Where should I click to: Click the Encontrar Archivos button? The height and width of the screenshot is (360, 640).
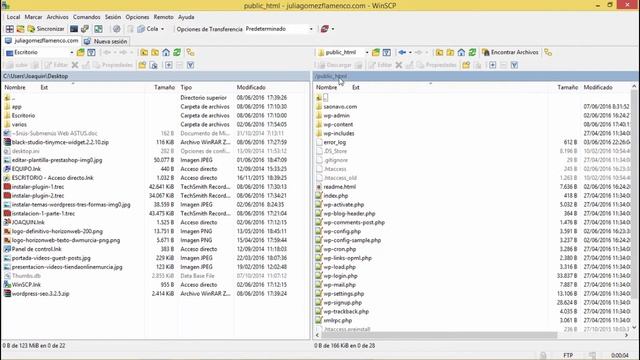pyautogui.click(x=510, y=52)
